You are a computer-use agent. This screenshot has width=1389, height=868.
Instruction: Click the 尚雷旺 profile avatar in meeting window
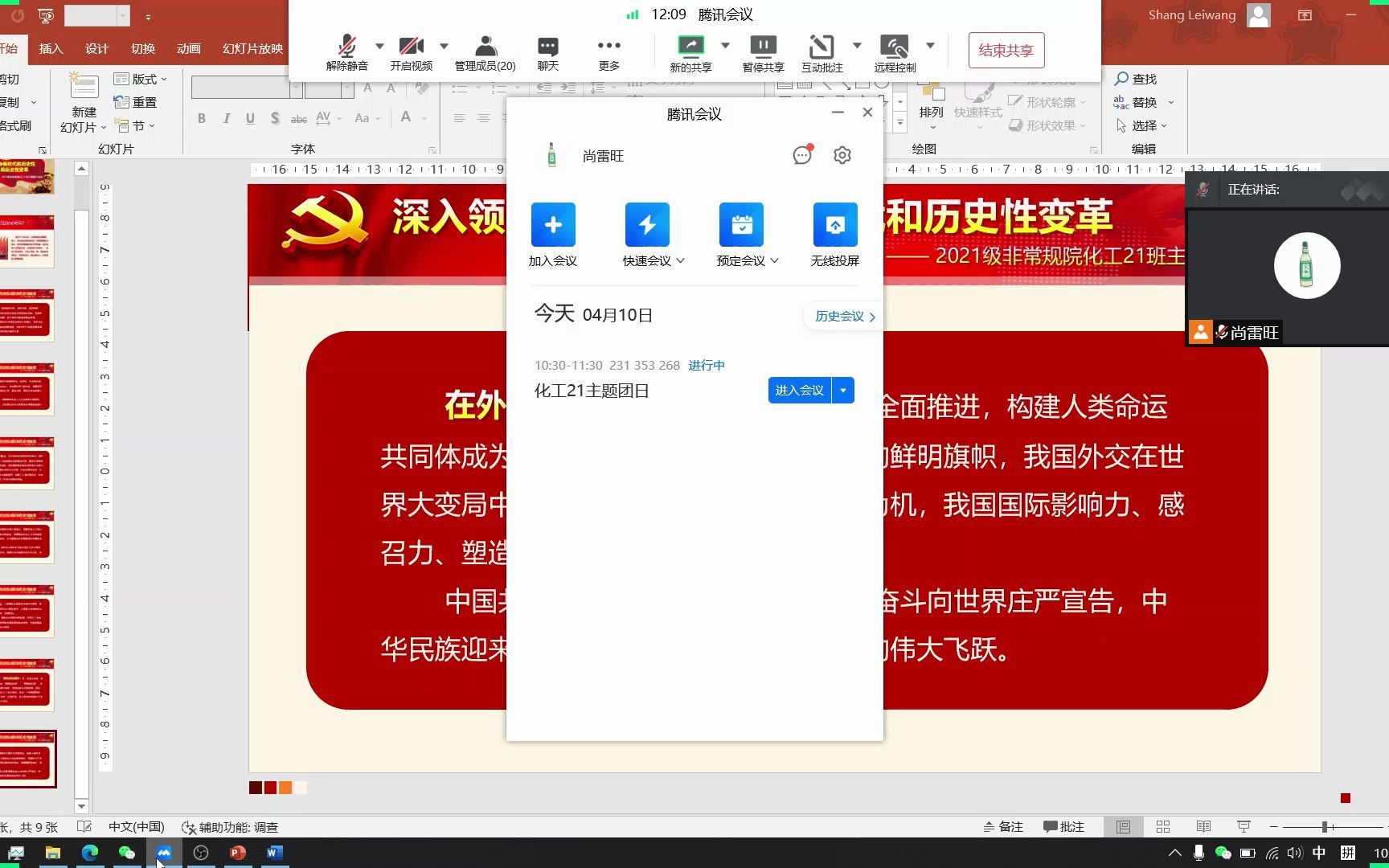tap(551, 155)
